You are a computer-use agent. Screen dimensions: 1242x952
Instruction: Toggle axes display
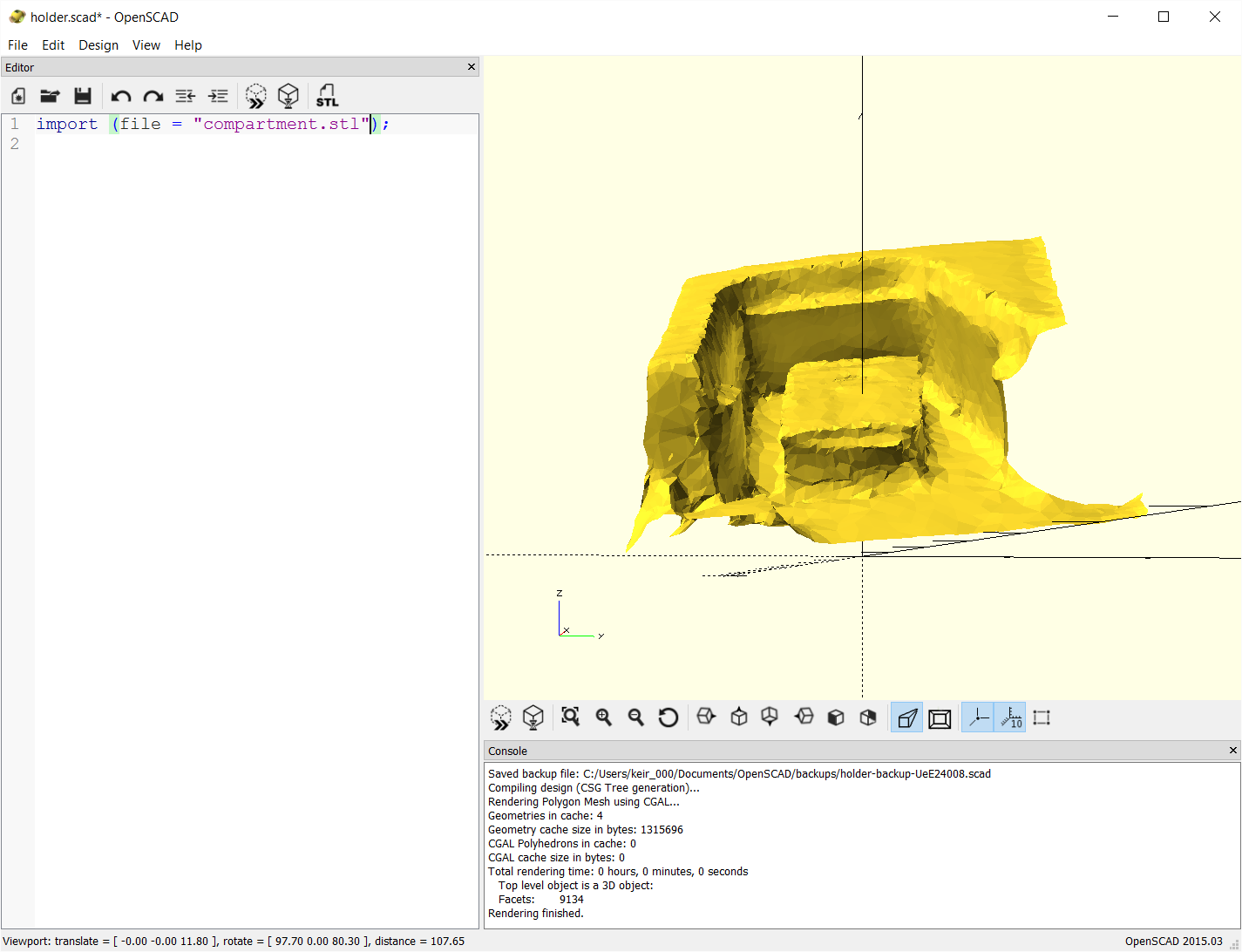pos(978,718)
